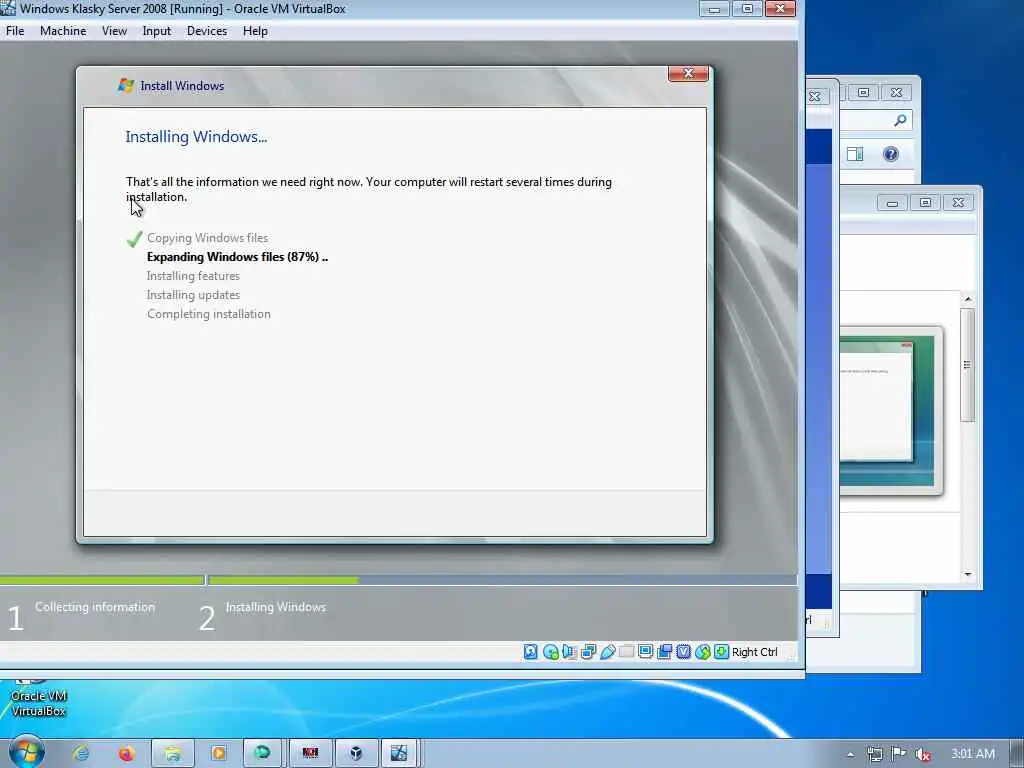Click the network tray icon
Screen dimensions: 1024x768
[x=874, y=754]
